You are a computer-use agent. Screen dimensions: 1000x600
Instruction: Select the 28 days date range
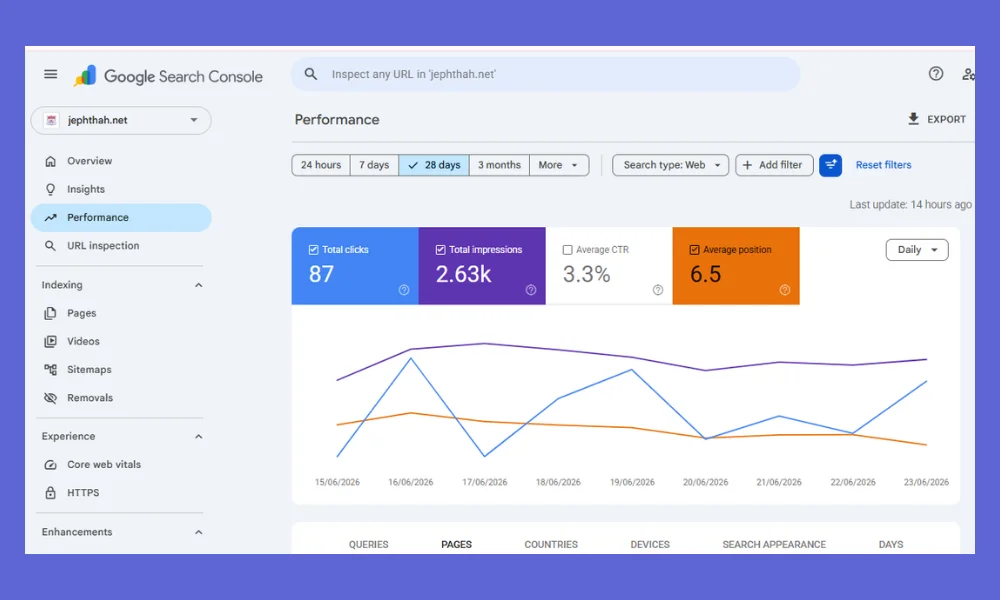click(434, 165)
